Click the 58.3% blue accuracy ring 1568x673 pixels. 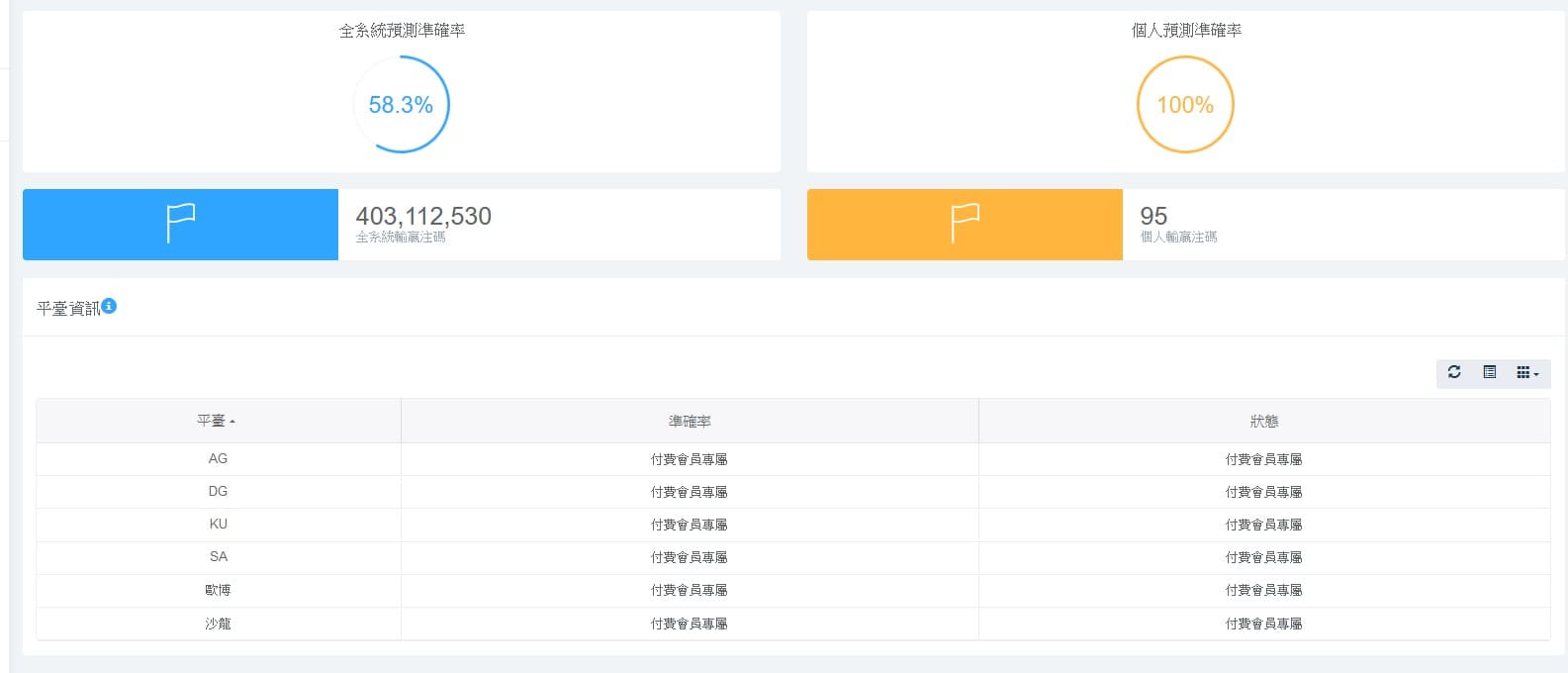[x=401, y=104]
